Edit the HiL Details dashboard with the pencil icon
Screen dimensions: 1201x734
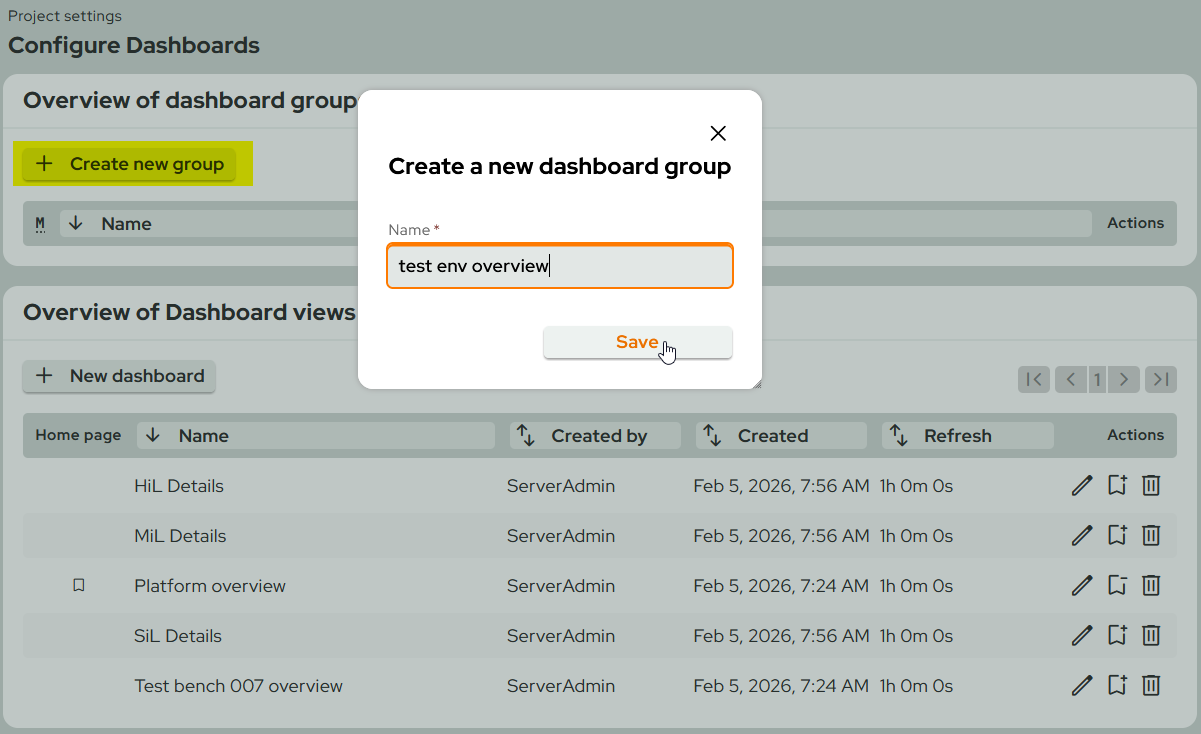[1082, 485]
